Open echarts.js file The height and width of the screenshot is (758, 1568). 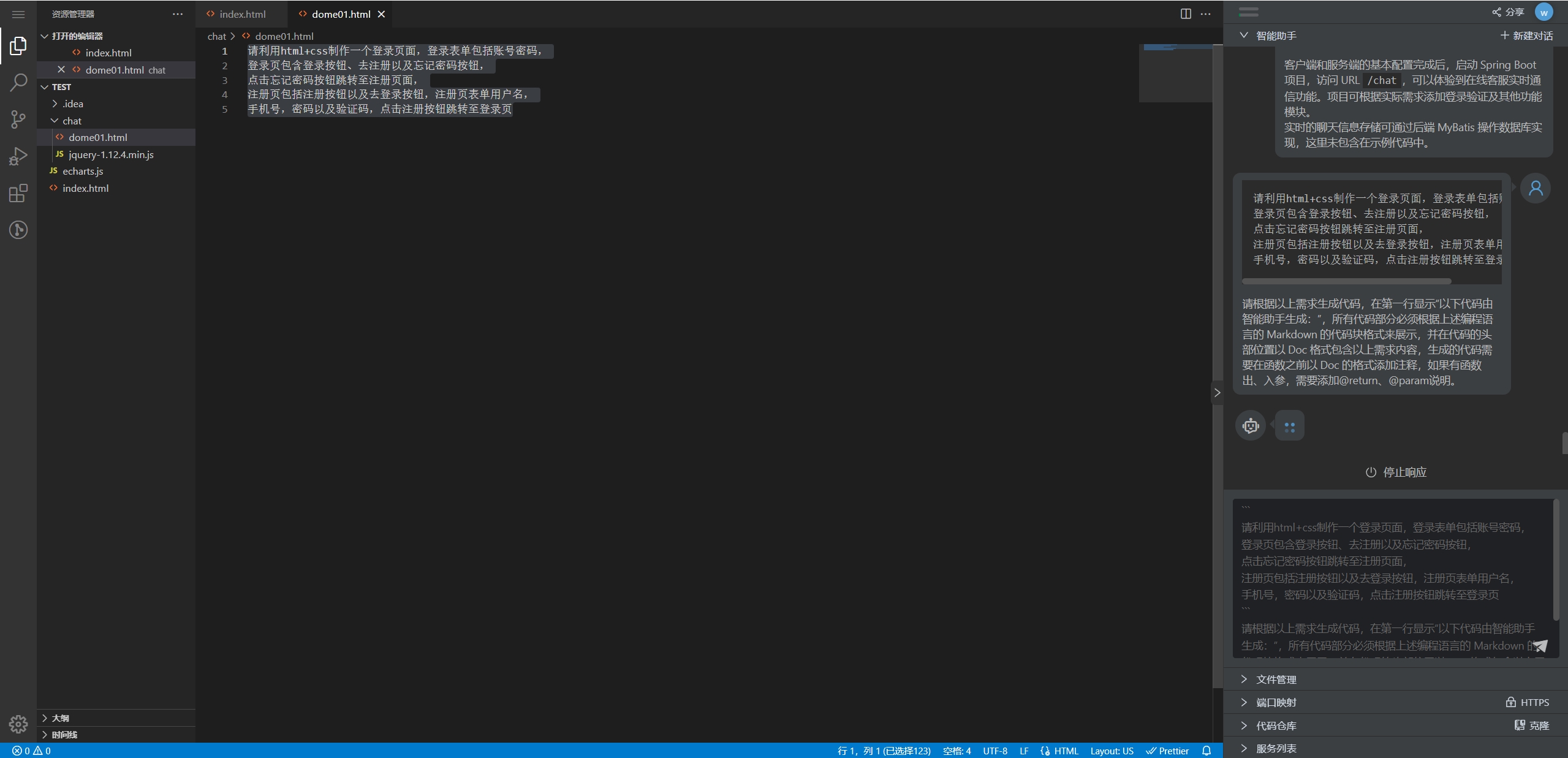pos(116,171)
